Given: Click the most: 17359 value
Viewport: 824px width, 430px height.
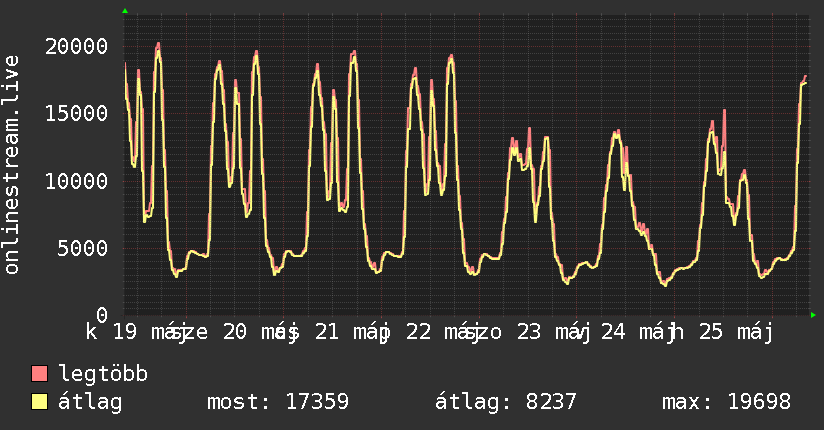Looking at the screenshot, I should click(x=278, y=402).
